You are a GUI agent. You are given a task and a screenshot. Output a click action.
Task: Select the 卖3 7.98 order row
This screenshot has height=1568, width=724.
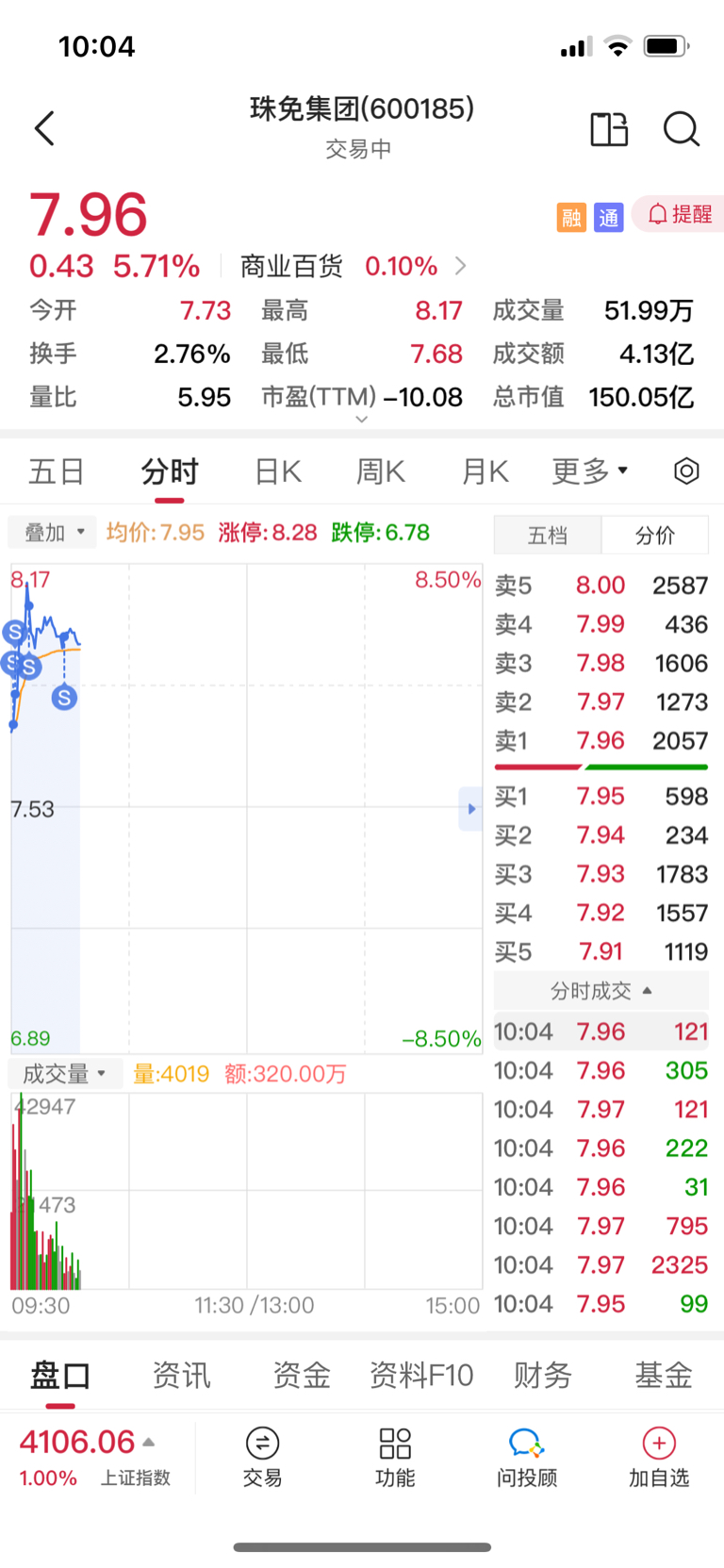click(x=601, y=664)
